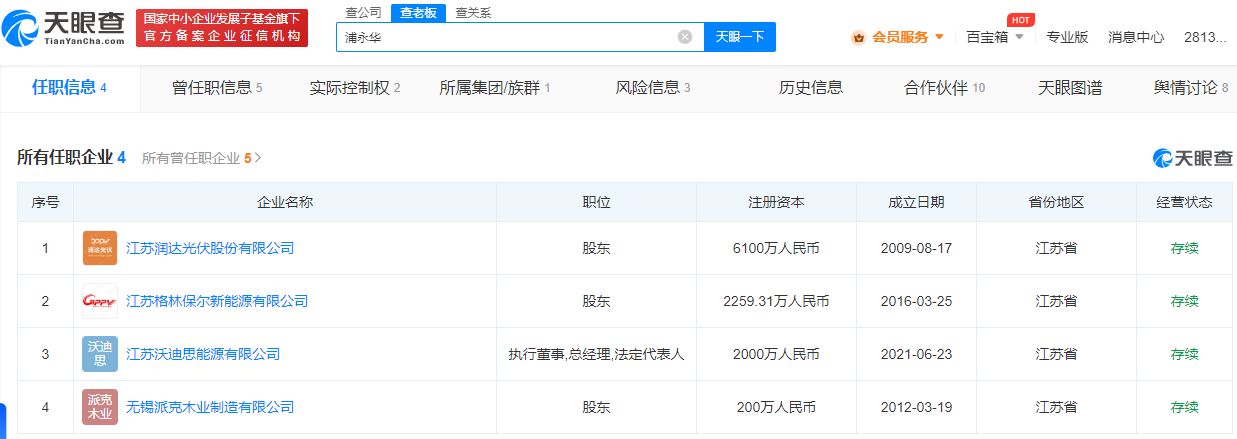The height and width of the screenshot is (439, 1237).
Task: Open the 派克木业 company logo tile
Action: coord(99,407)
